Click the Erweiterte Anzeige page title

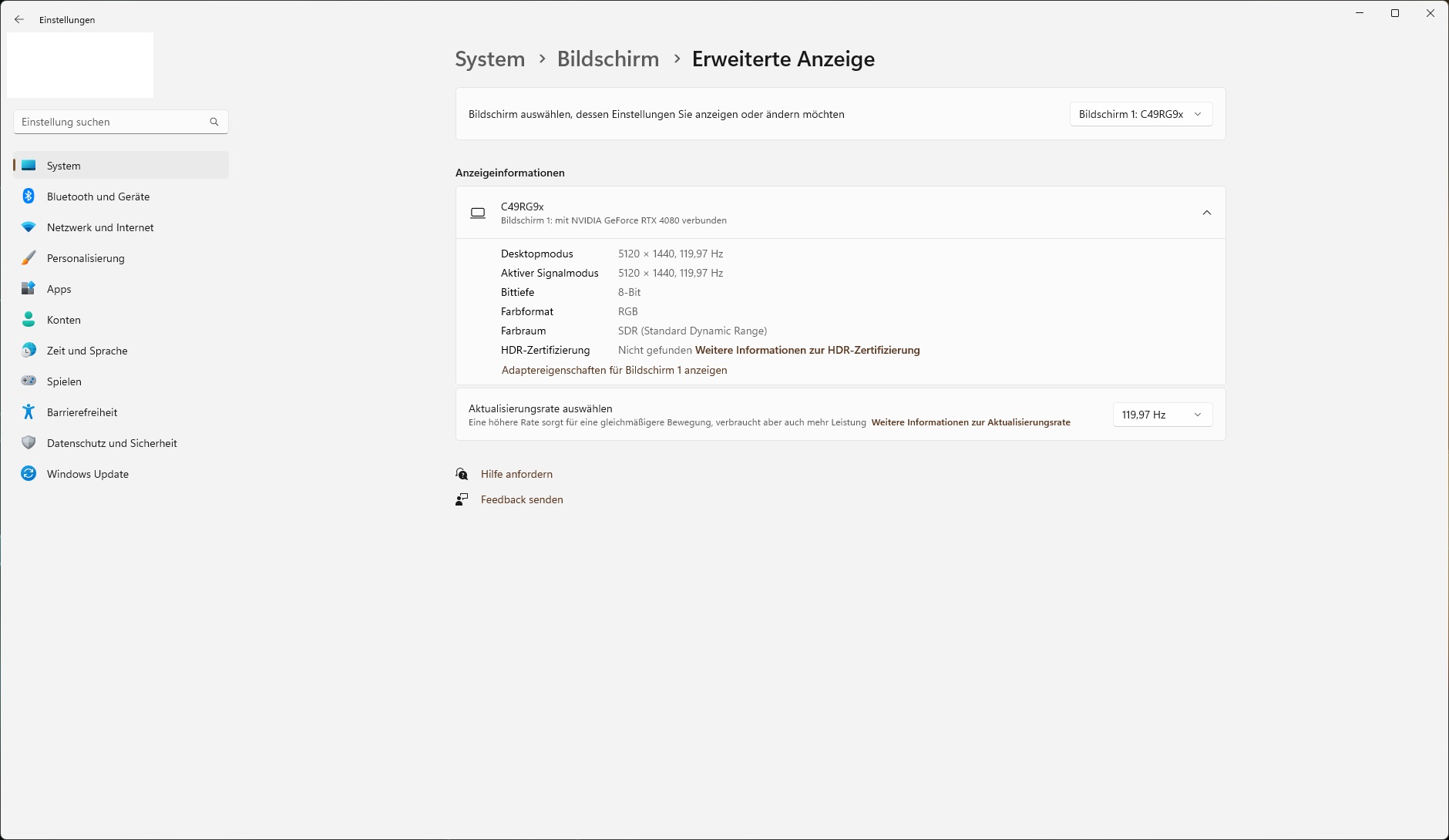coord(783,59)
